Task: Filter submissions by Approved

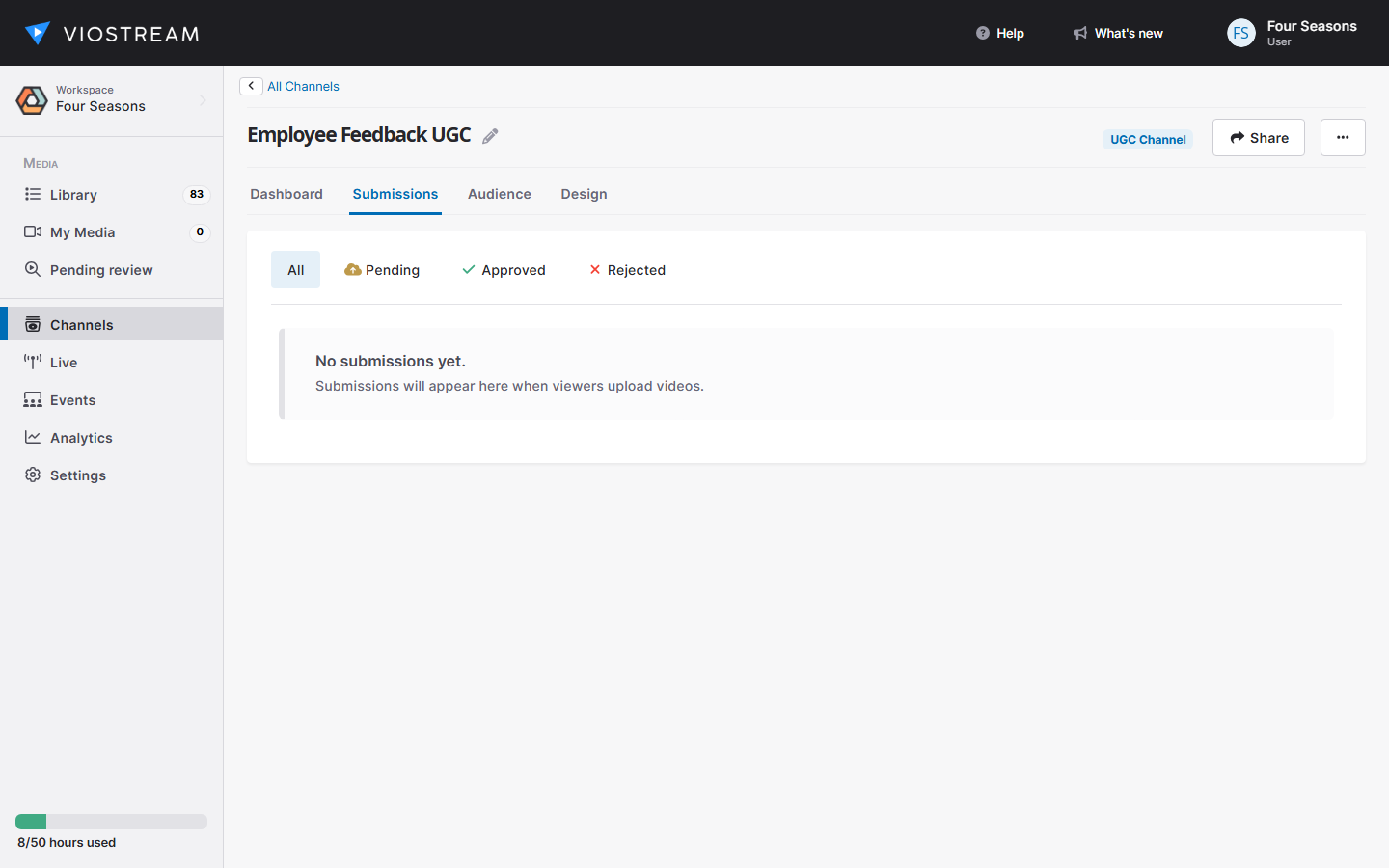Action: pos(504,270)
